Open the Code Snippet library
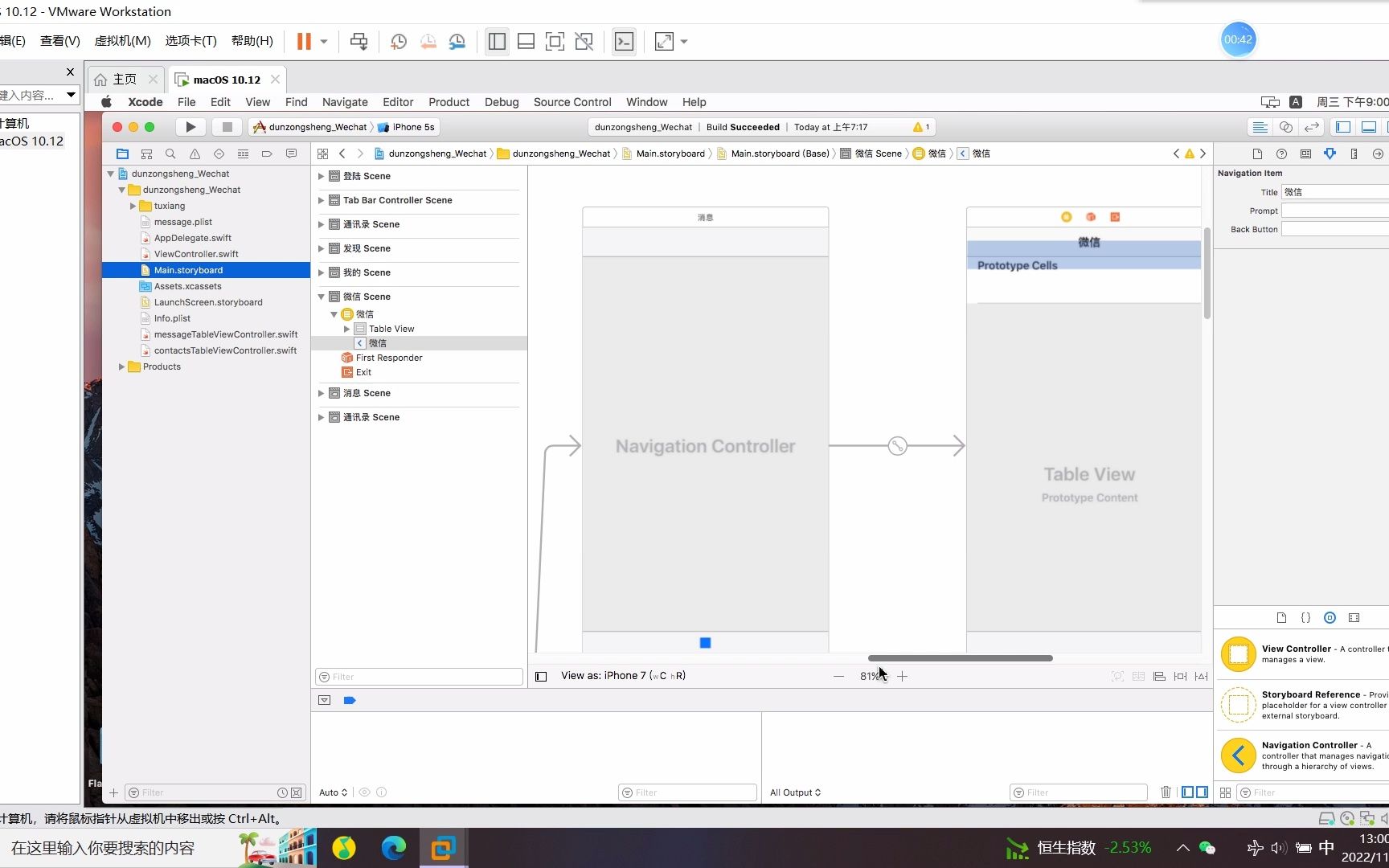Viewport: 1389px width, 868px height. (x=1305, y=618)
